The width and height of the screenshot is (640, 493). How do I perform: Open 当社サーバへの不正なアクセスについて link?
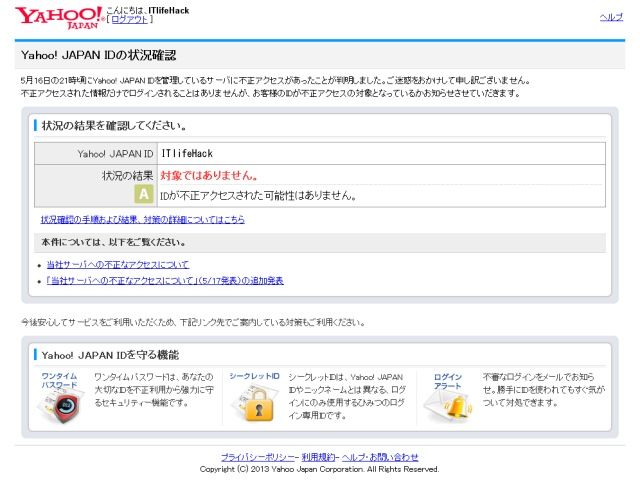point(118,264)
